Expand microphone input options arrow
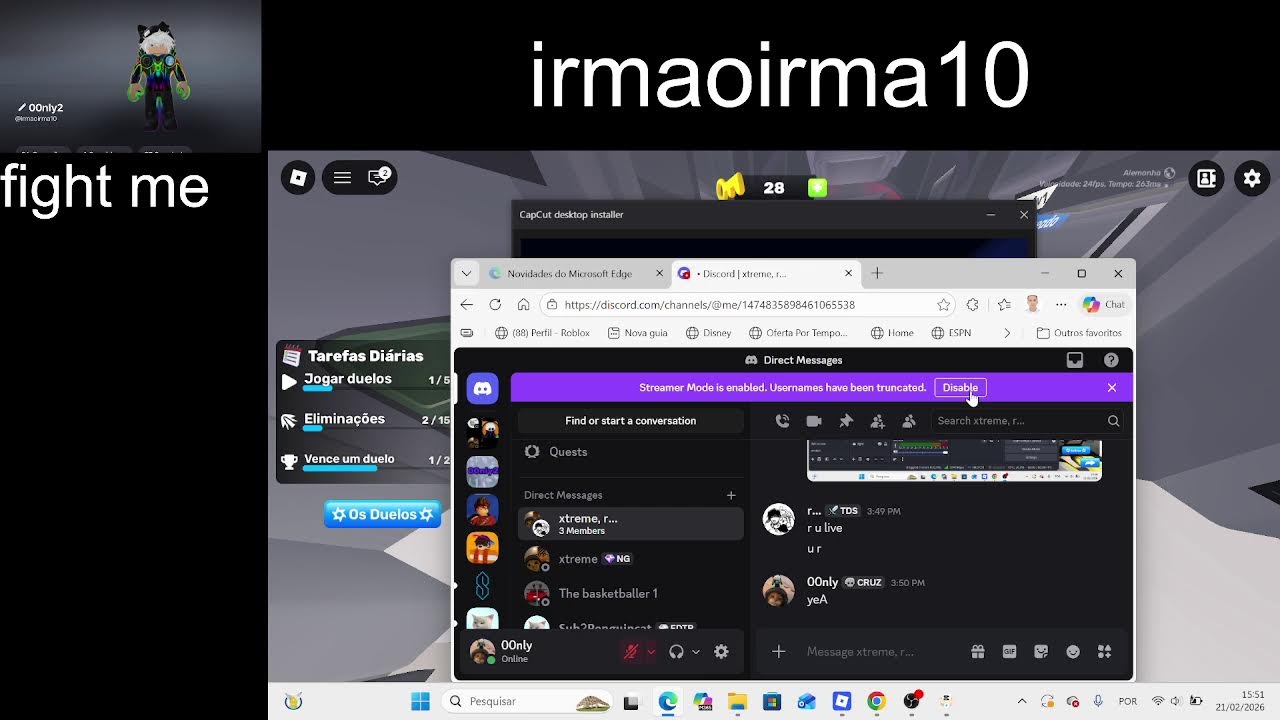 pos(651,651)
